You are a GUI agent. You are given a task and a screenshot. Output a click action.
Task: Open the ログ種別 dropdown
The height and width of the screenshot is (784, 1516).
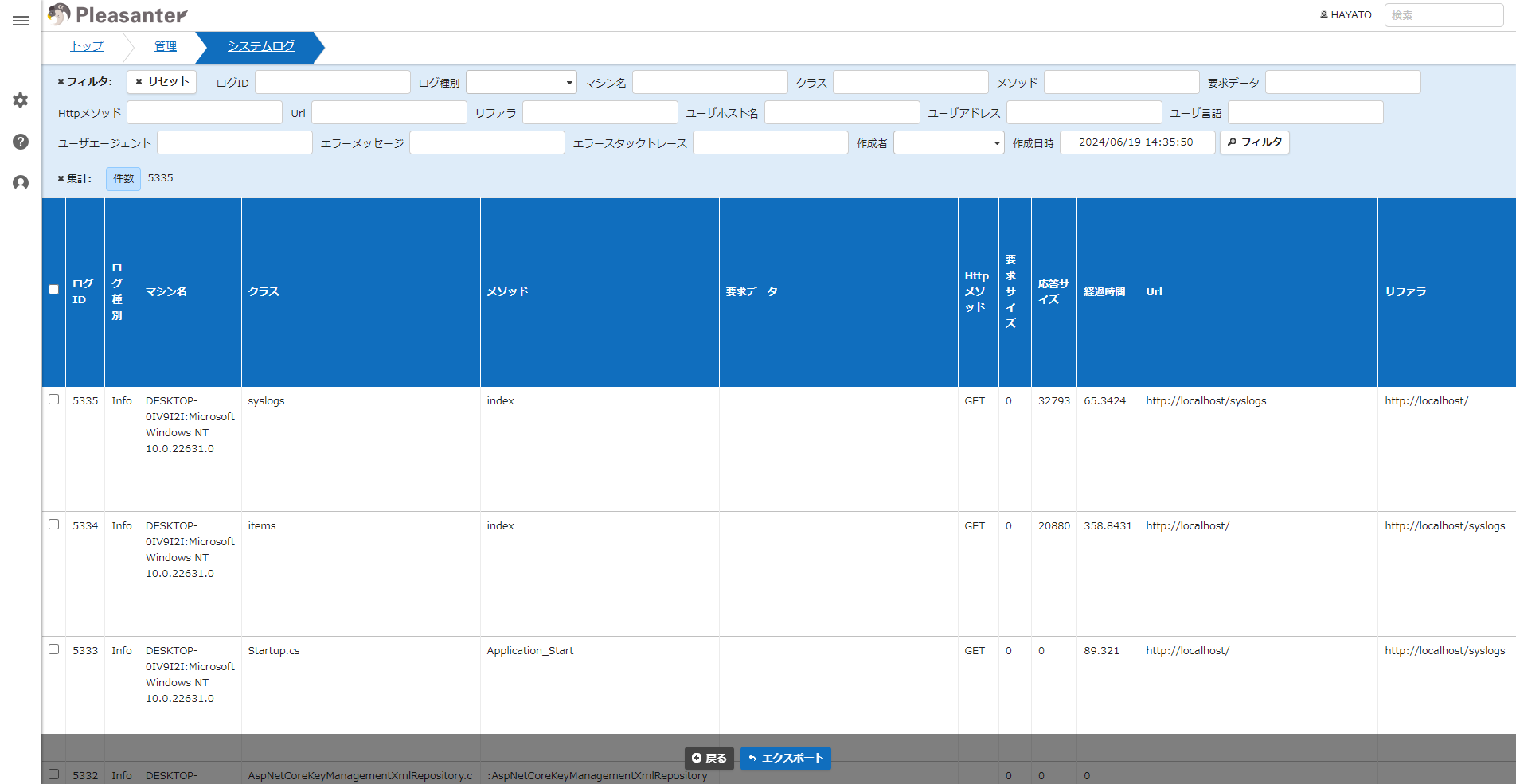522,82
